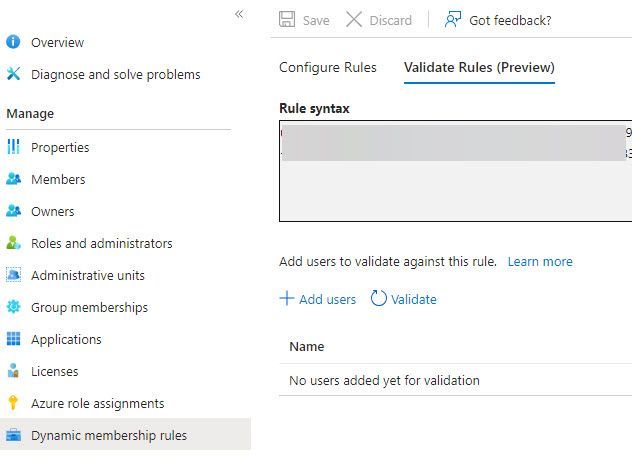
Task: Click the Overview info icon
Action: (14, 42)
